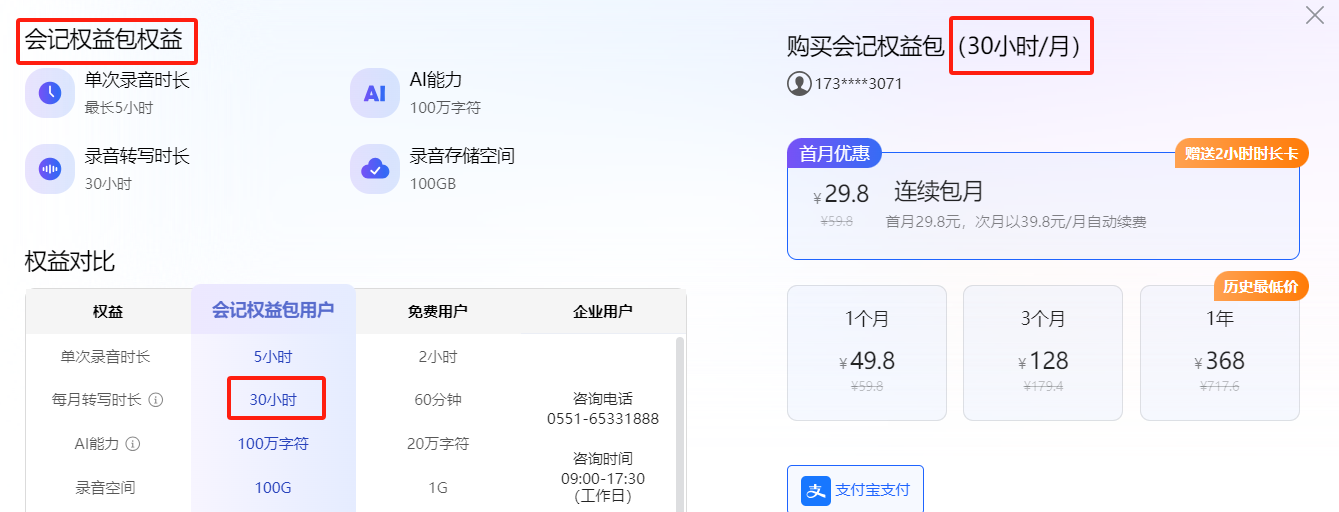
Task: Click the 30小时 cell in comparison table
Action: (x=274, y=400)
